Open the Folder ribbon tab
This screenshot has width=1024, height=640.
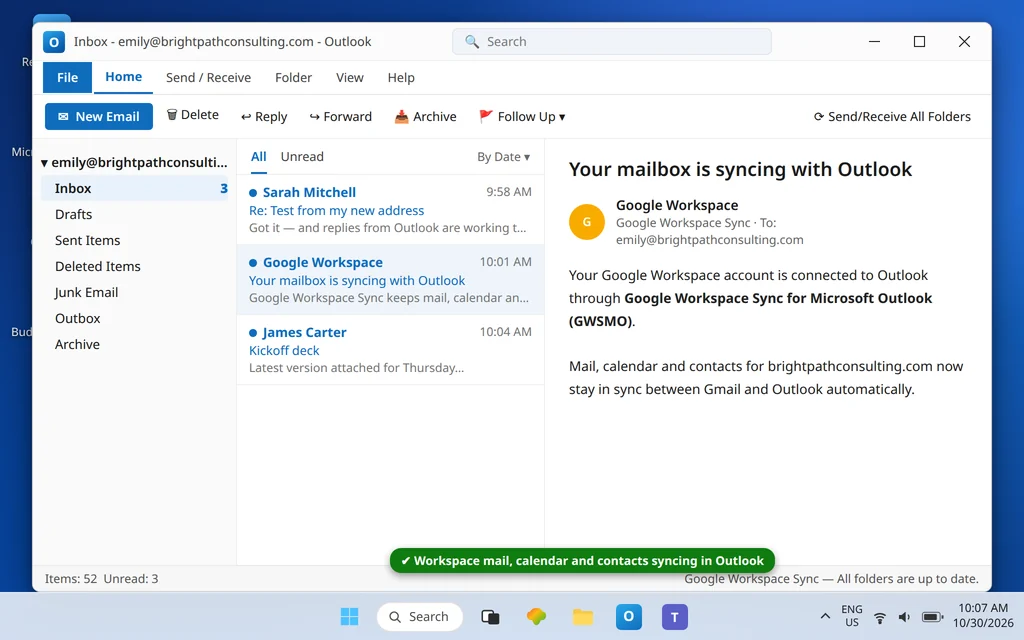click(x=293, y=78)
